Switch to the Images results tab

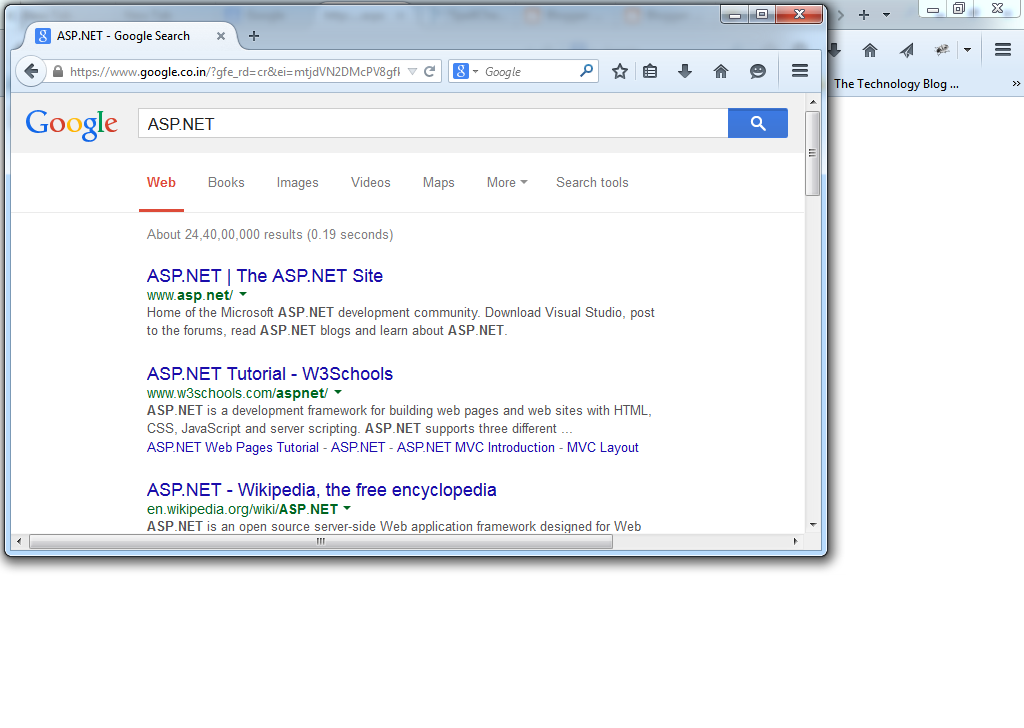297,183
